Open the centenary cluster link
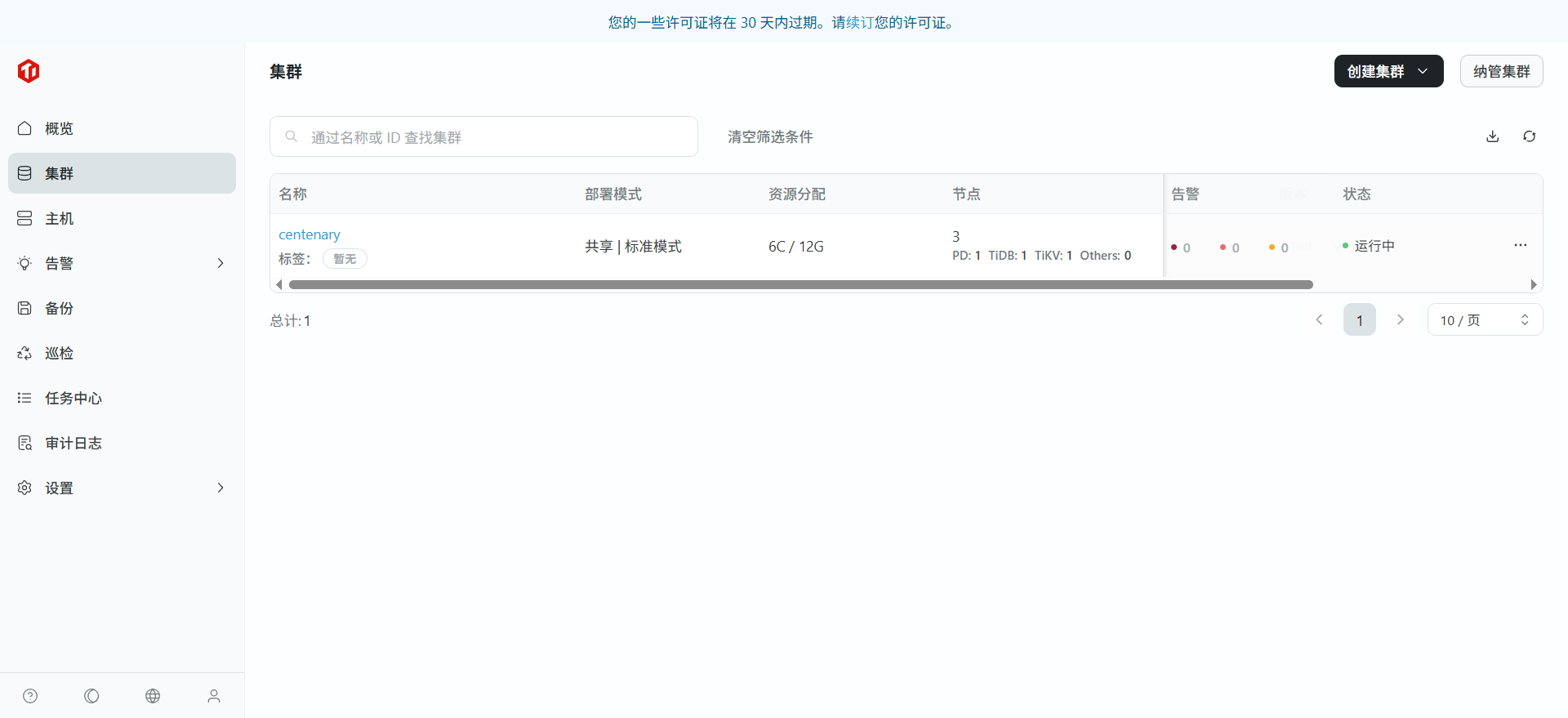Viewport: 1568px width, 718px height. click(x=310, y=234)
